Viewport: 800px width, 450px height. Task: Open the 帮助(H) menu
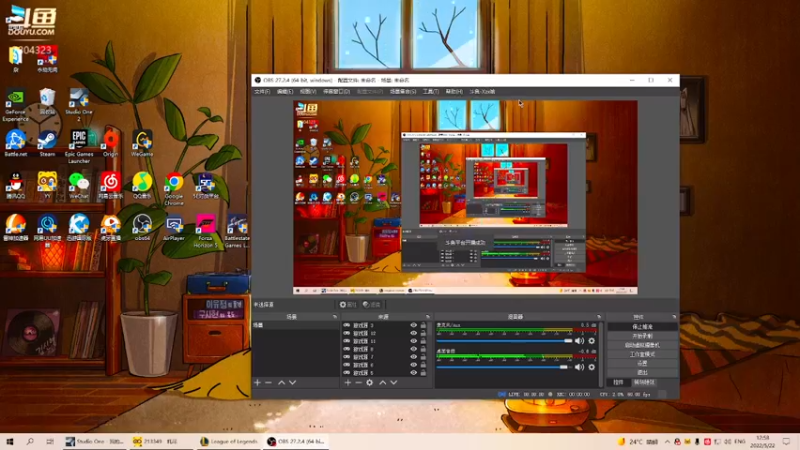point(454,91)
